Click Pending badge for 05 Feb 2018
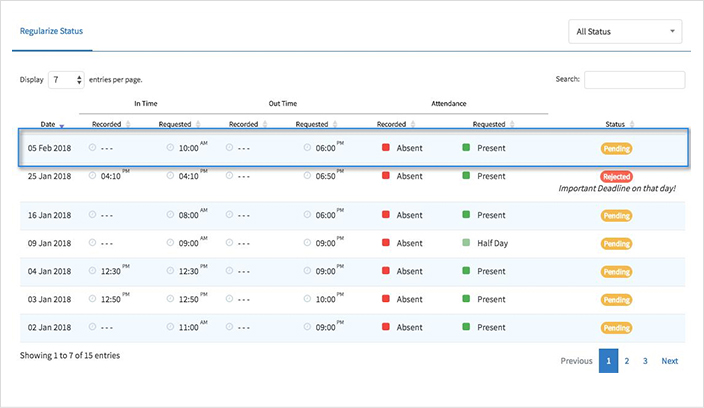Screen dimensions: 704x408 [616, 149]
